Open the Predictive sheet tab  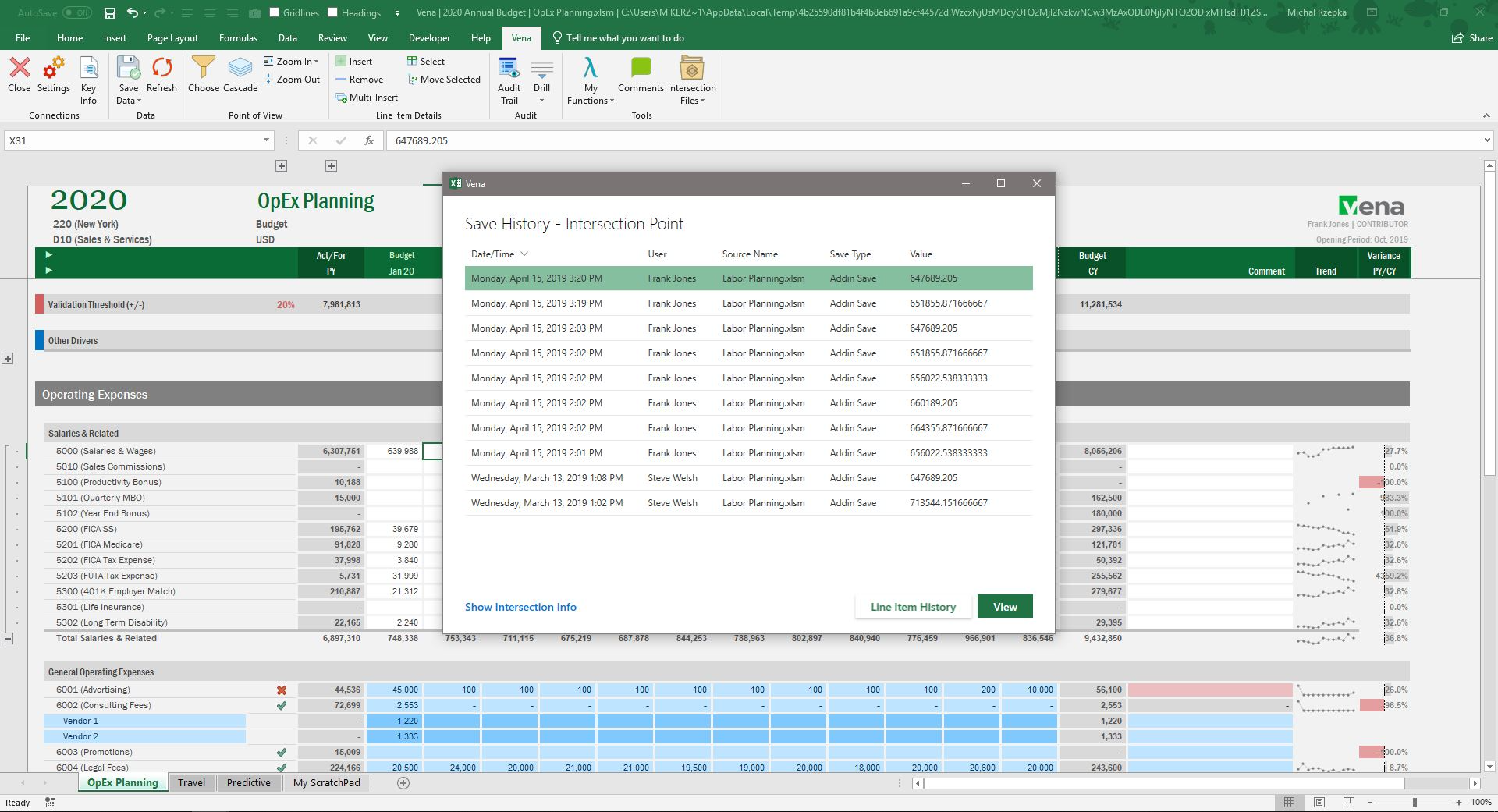(248, 783)
